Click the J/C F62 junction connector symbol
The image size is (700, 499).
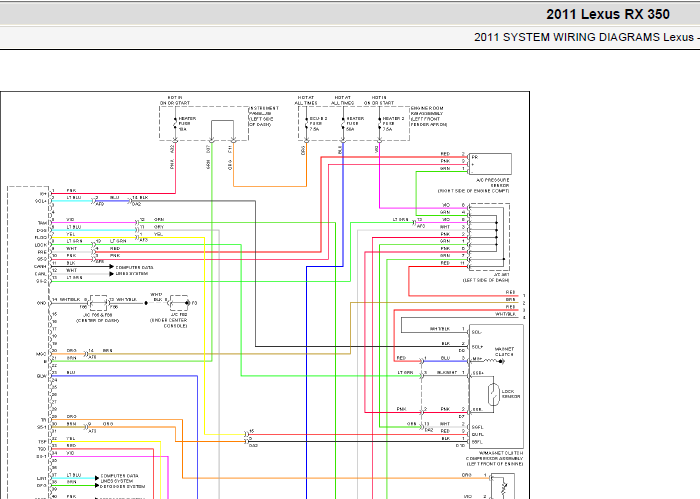(179, 303)
